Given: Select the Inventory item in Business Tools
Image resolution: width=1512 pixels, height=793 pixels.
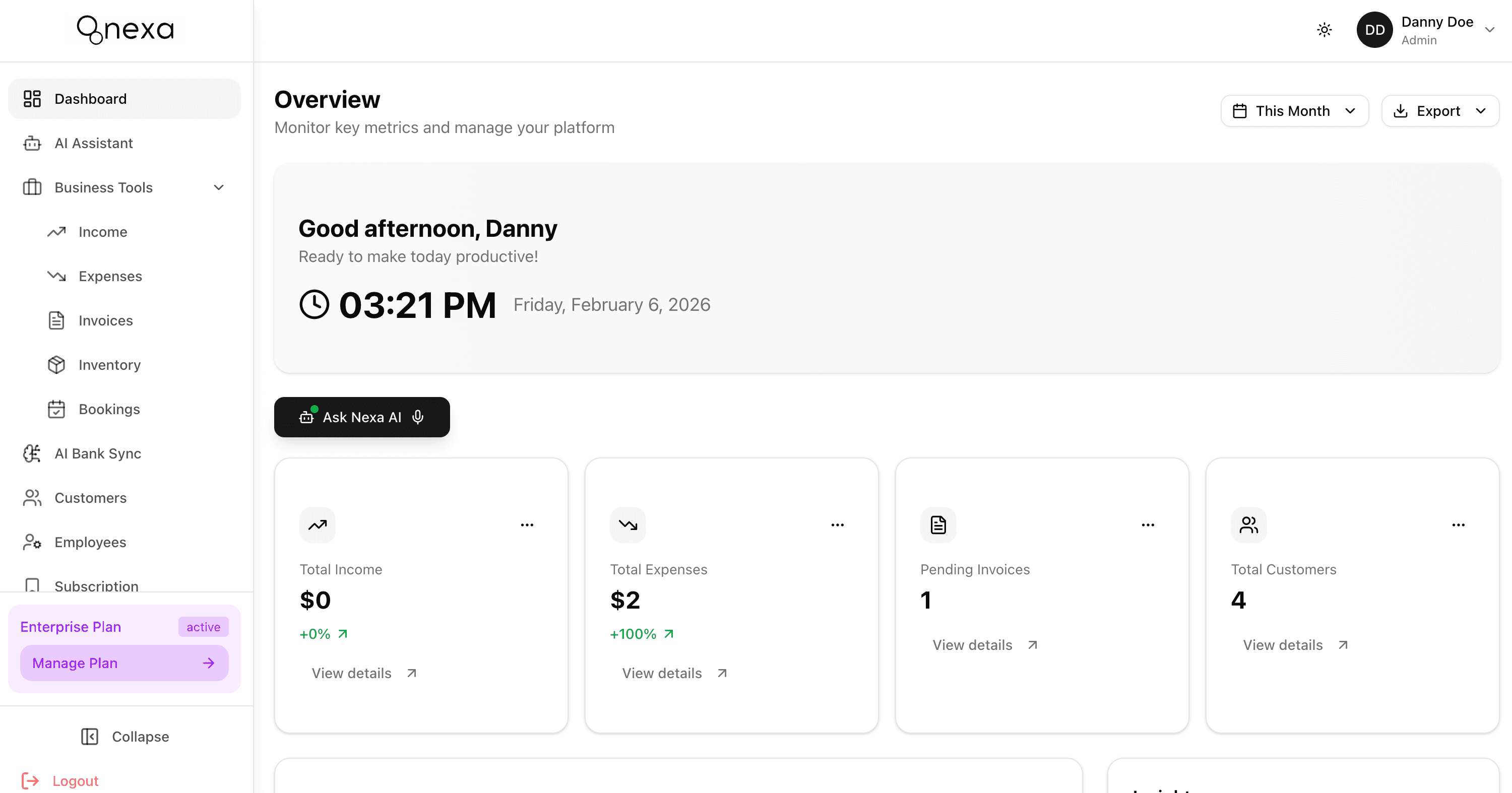Looking at the screenshot, I should 109,364.
